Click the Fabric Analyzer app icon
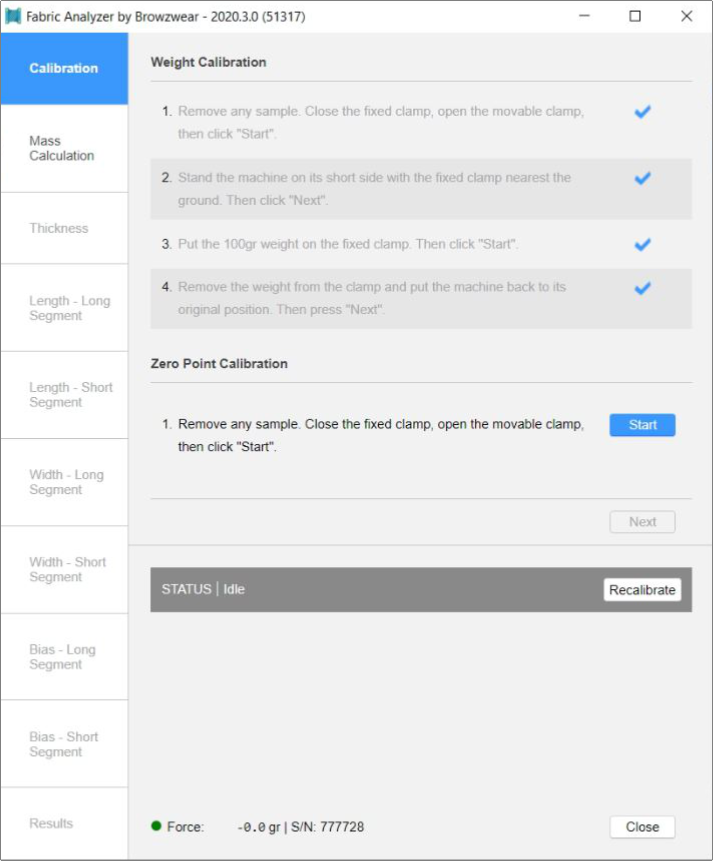 pyautogui.click(x=13, y=16)
